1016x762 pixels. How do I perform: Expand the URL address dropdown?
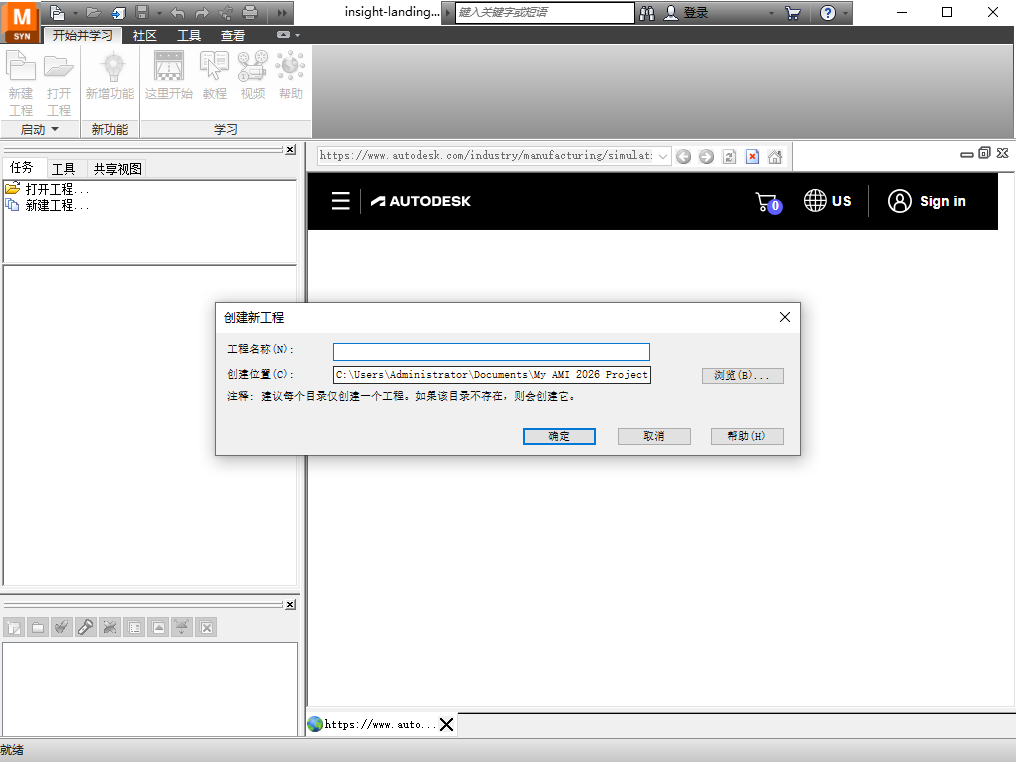pos(662,156)
